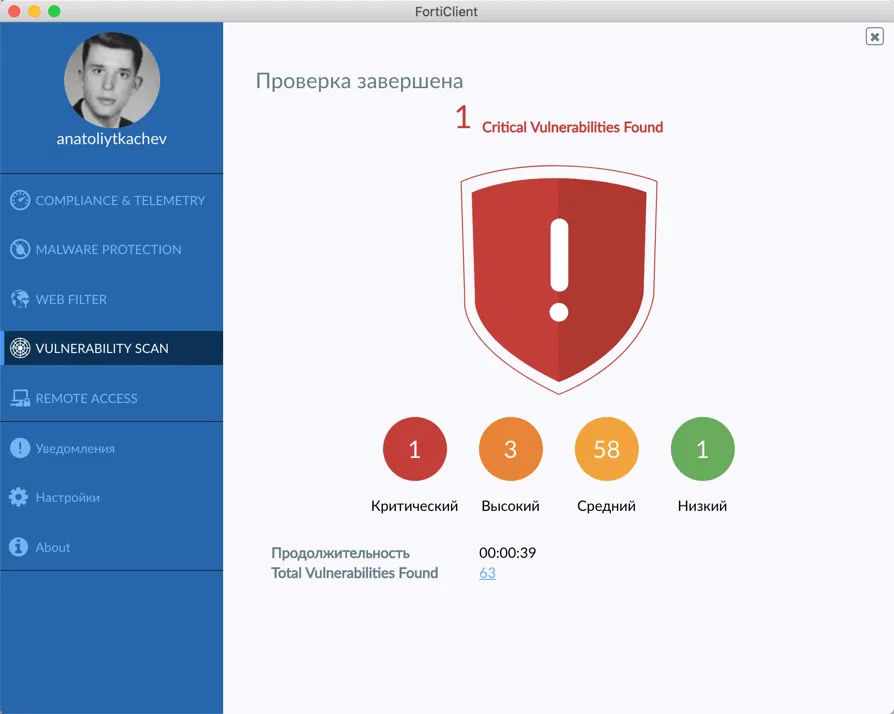Click the Уведомления exclamation icon
Image resolution: width=894 pixels, height=714 pixels.
[20, 448]
